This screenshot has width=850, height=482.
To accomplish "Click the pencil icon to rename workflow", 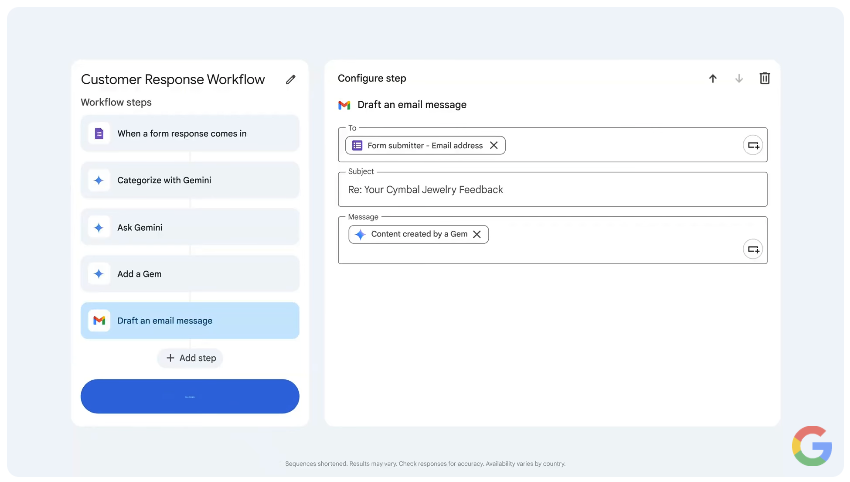I will point(291,80).
